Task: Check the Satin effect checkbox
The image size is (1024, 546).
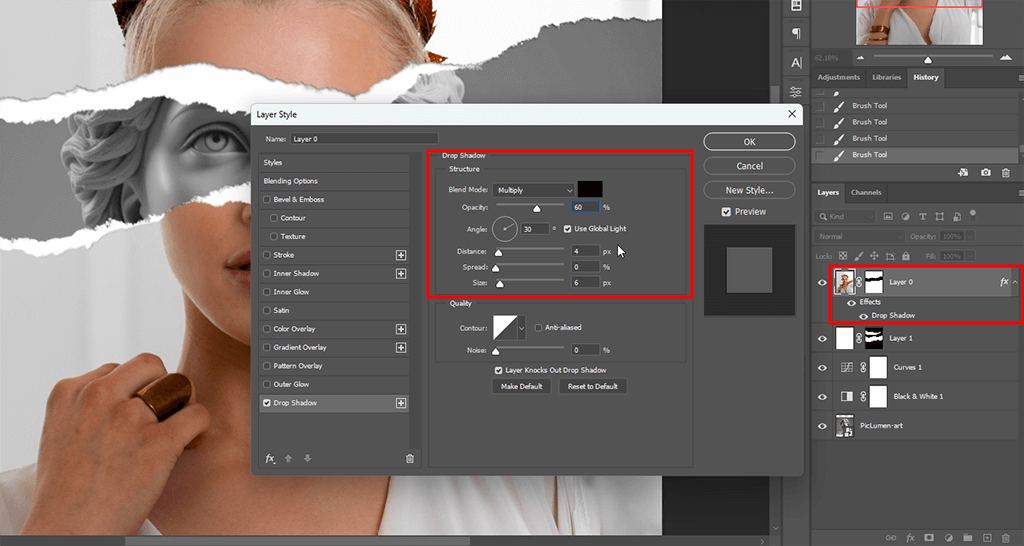Action: (266, 310)
